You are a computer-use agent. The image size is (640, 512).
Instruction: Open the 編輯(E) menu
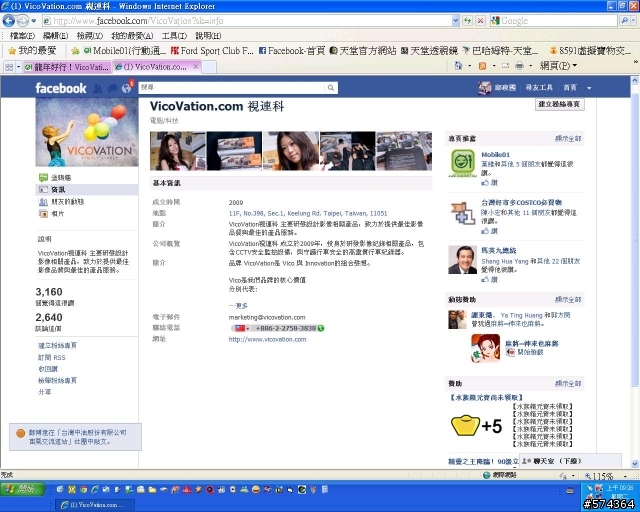click(x=55, y=36)
